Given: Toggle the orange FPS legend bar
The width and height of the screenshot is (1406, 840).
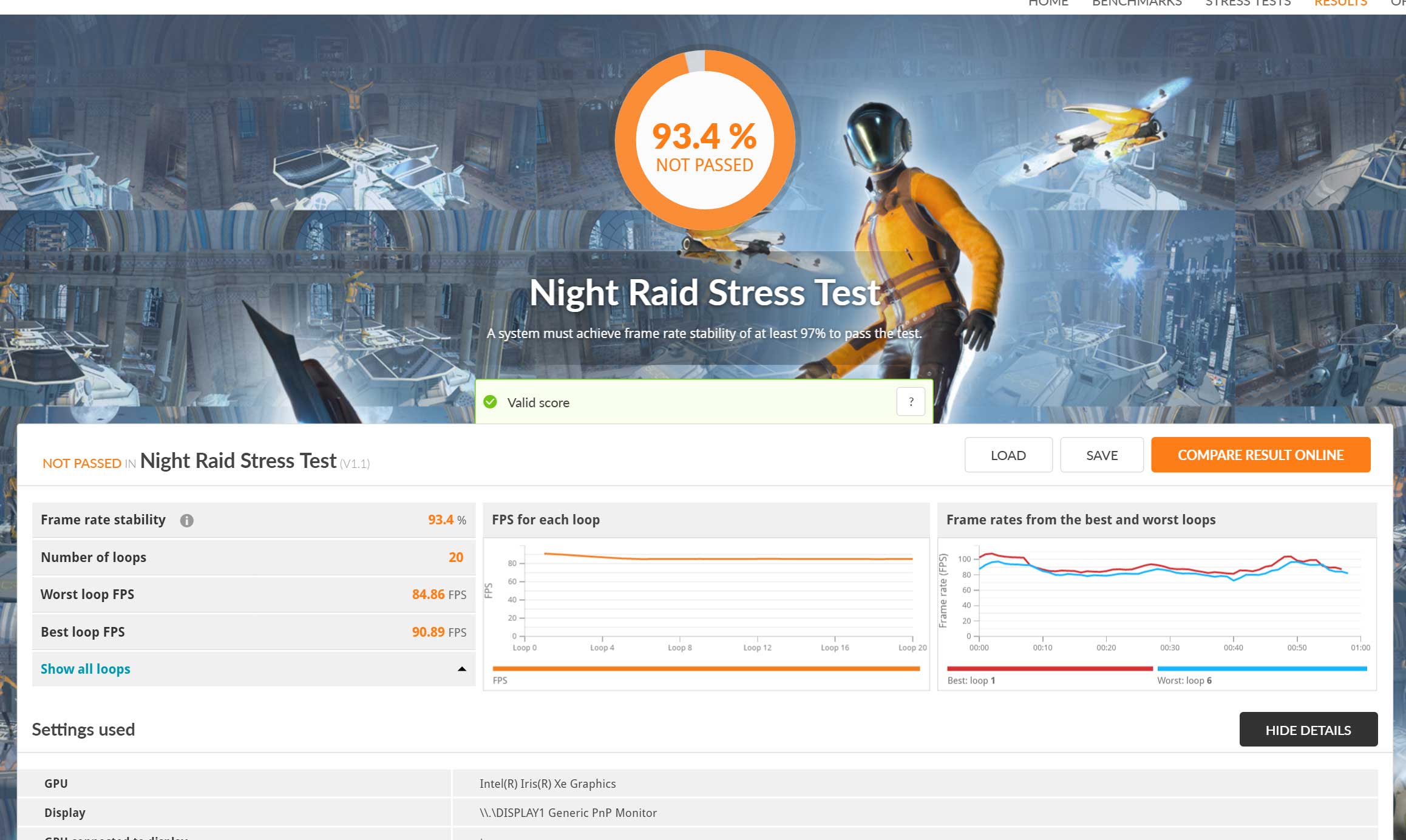Looking at the screenshot, I should coord(707,668).
